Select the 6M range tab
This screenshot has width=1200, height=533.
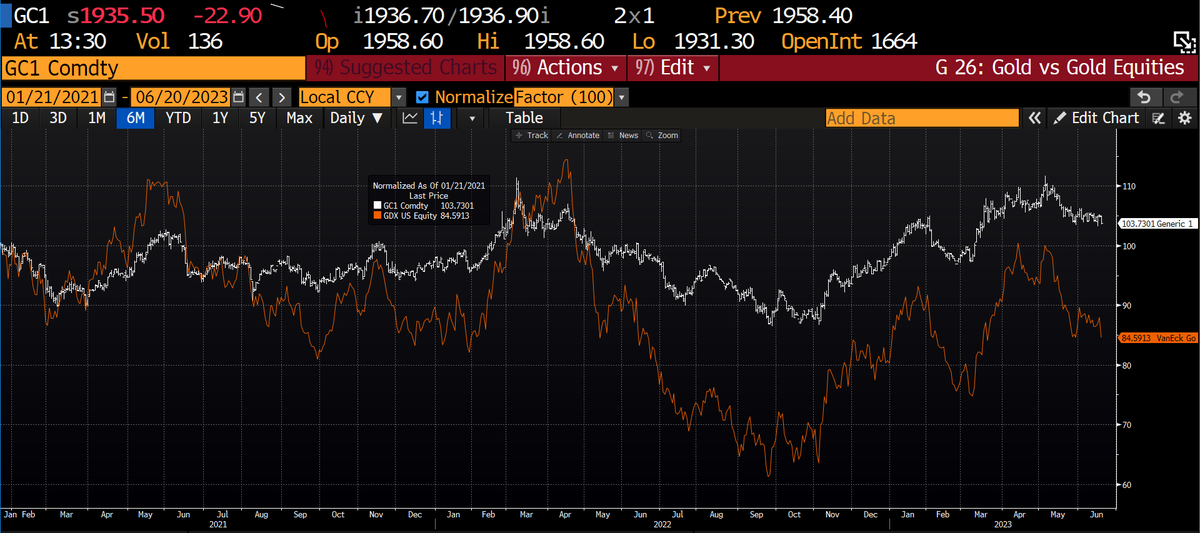click(x=135, y=118)
